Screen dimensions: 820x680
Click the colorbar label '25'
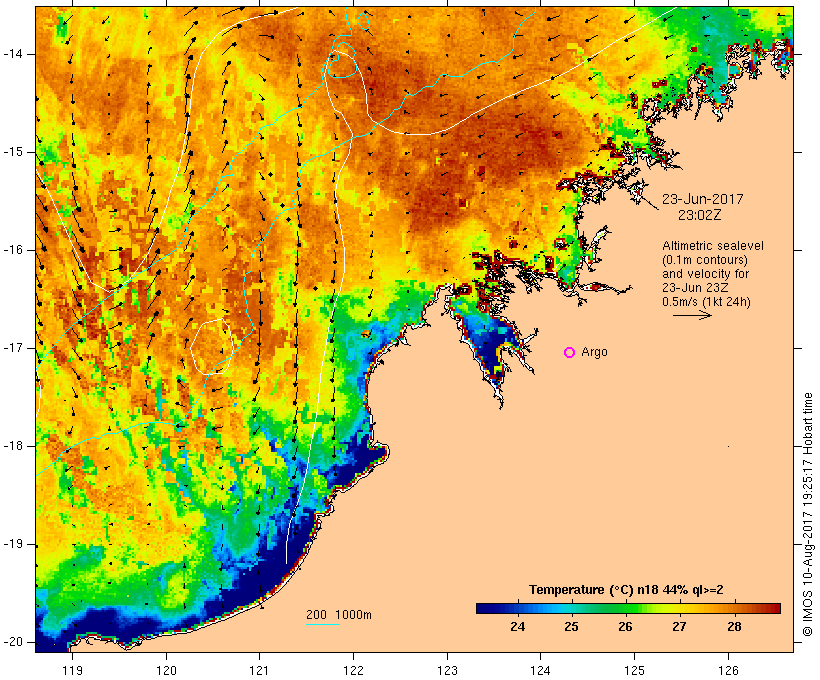click(x=571, y=626)
